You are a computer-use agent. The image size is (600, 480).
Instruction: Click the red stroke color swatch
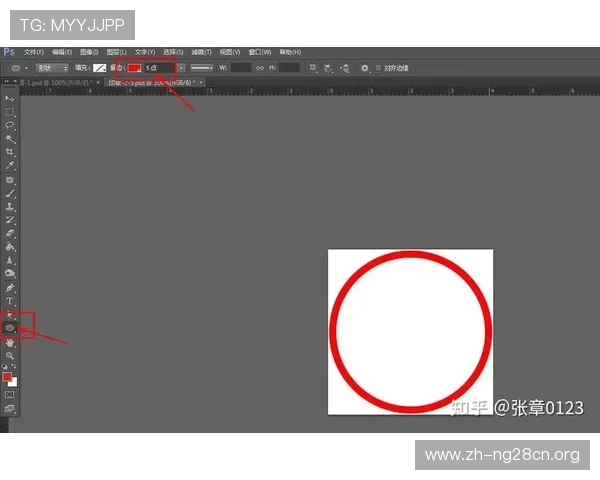(133, 68)
